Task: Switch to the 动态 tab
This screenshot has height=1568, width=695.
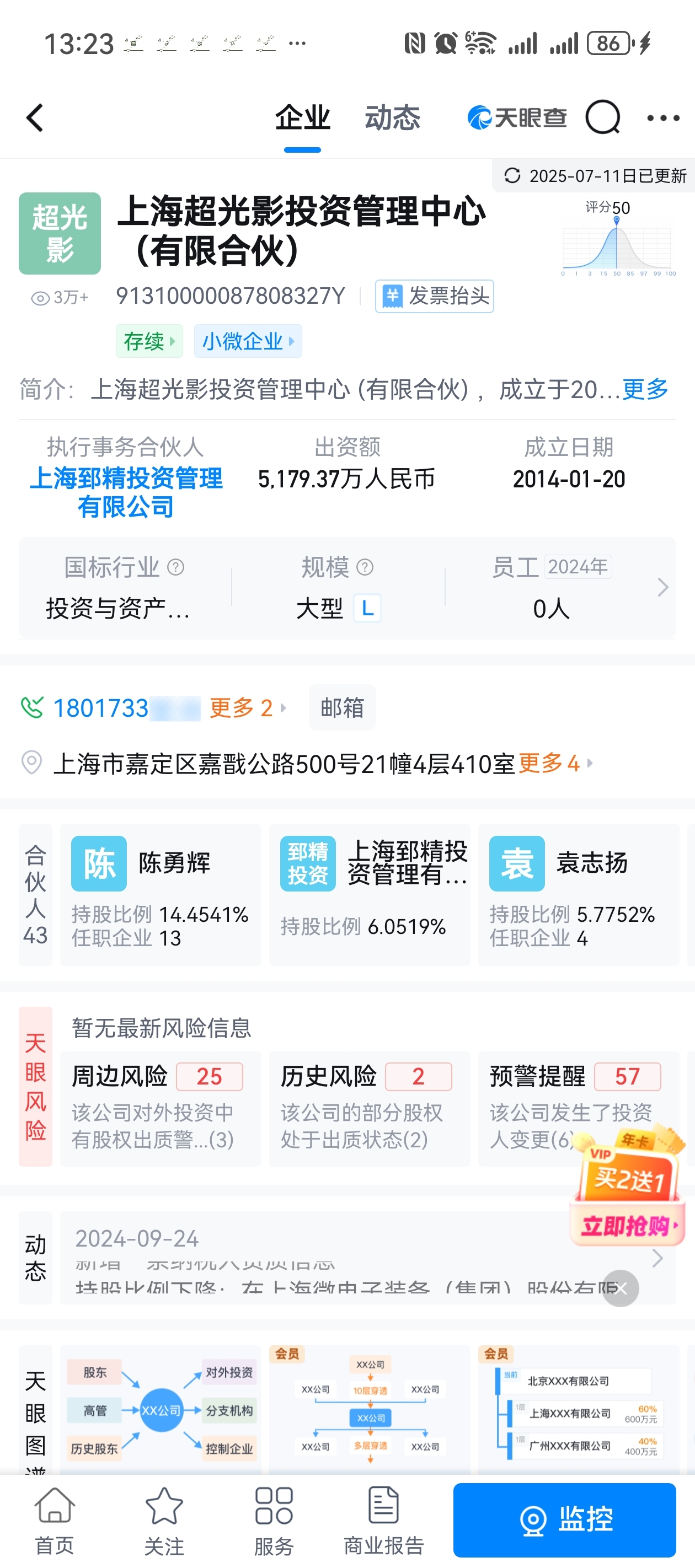Action: tap(393, 117)
